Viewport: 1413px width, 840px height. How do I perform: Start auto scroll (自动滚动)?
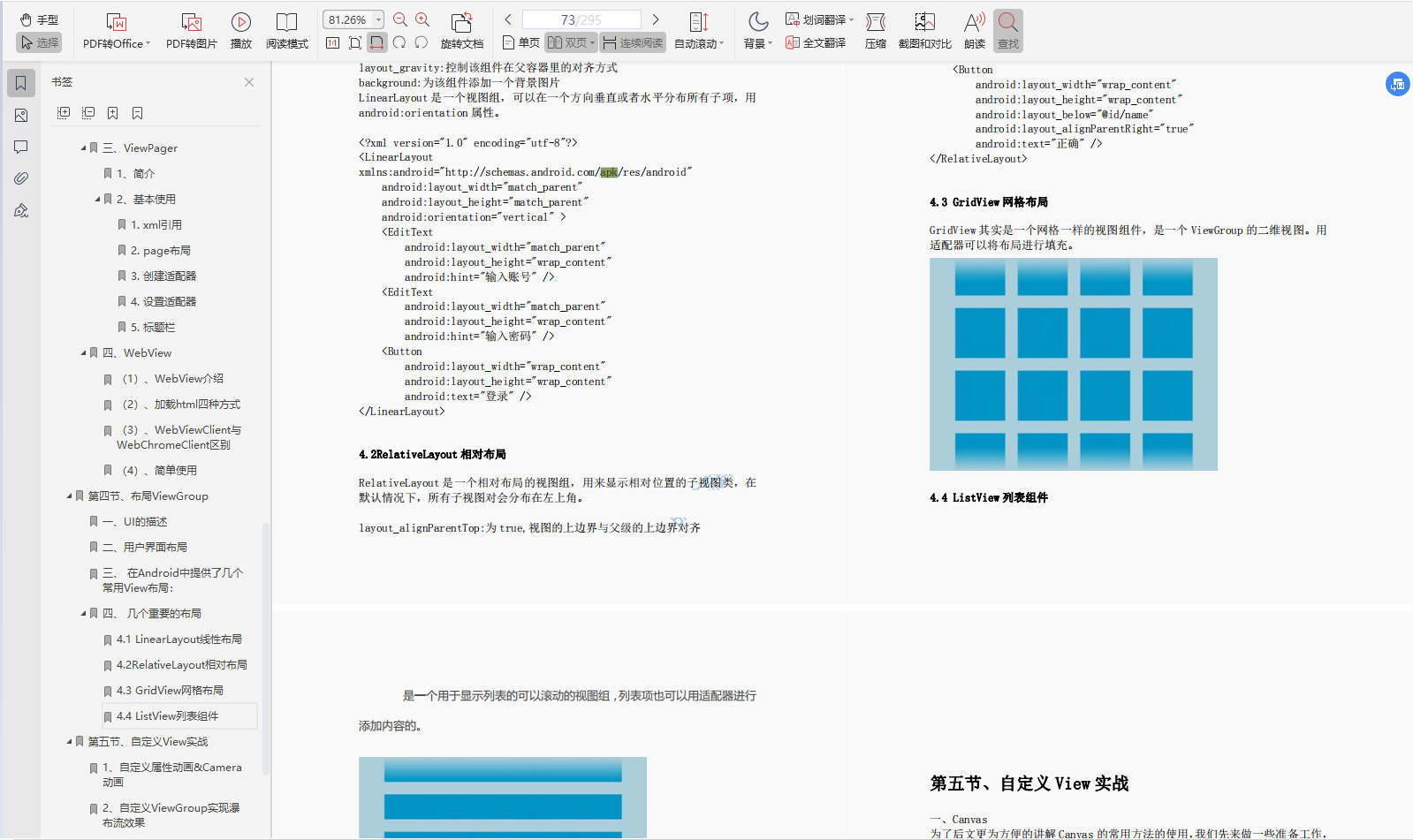698,31
